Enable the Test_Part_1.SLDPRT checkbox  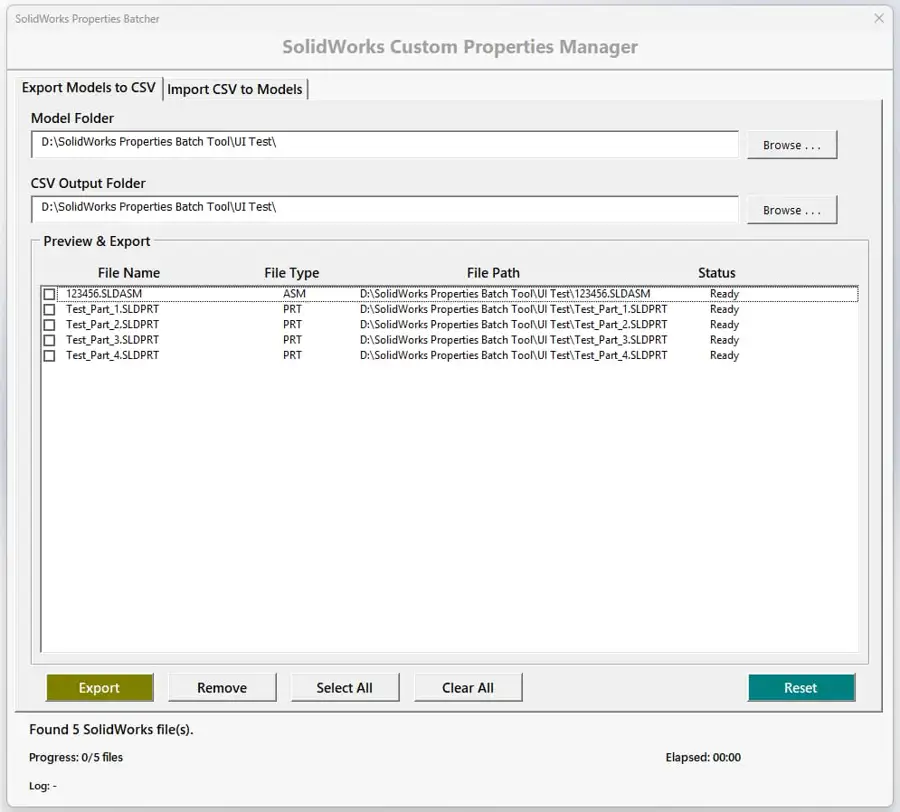click(x=49, y=309)
